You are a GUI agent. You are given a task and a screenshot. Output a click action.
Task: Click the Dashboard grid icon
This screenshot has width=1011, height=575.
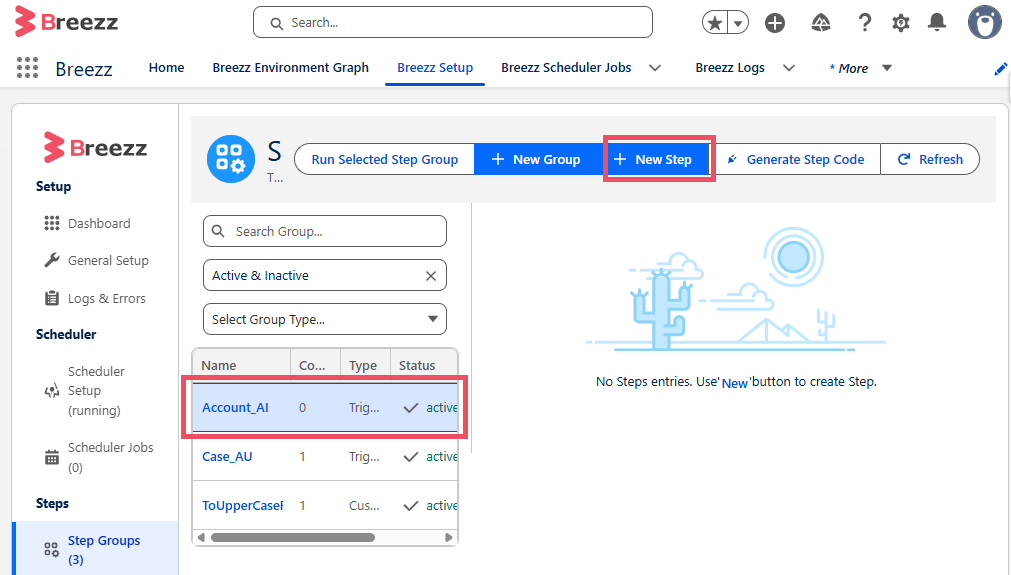52,223
